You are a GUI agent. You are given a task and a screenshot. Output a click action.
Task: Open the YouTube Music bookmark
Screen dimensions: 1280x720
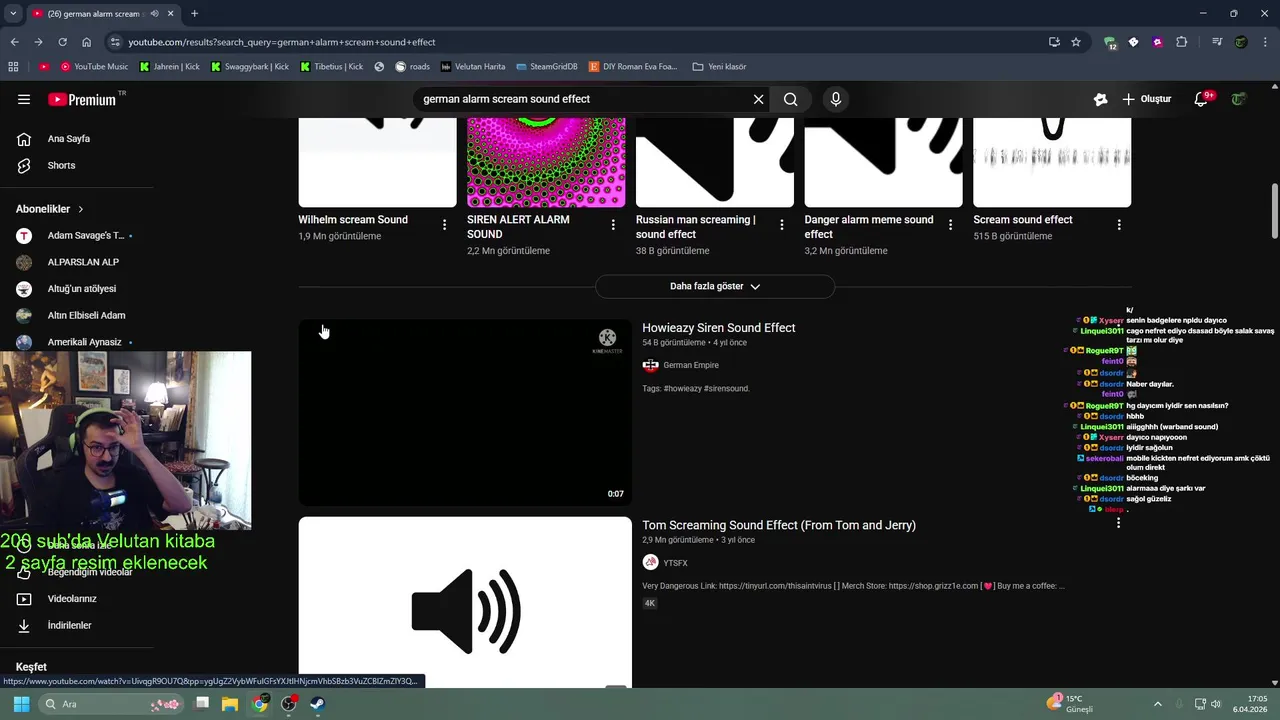[94, 67]
